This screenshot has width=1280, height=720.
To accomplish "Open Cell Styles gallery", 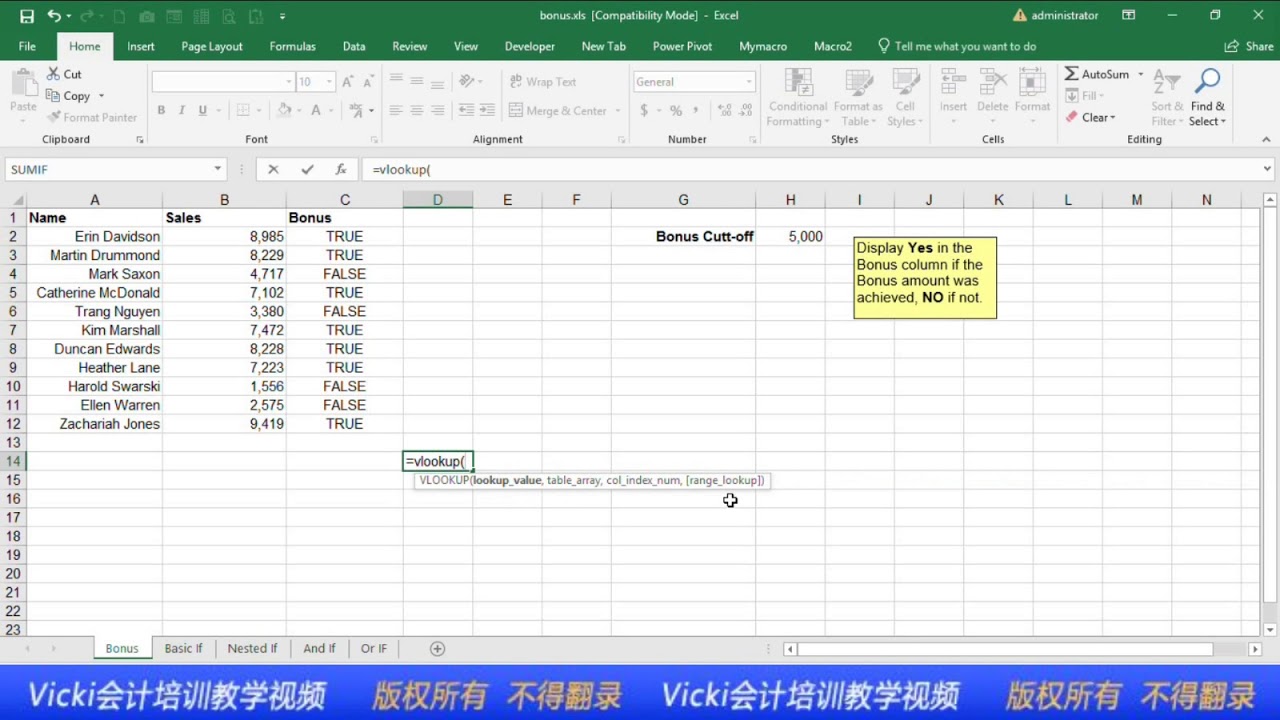I will coord(905,97).
